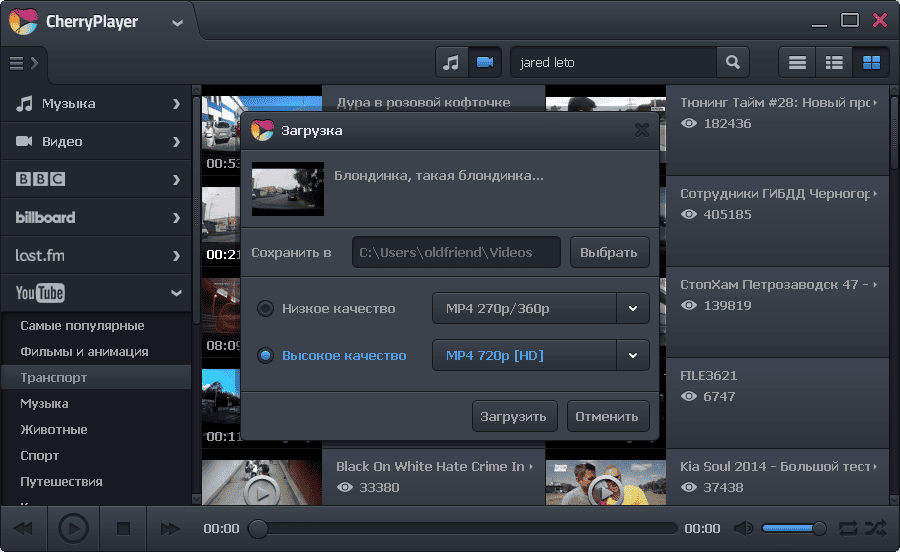Click the Загрузить button
The width and height of the screenshot is (900, 552).
tap(514, 416)
